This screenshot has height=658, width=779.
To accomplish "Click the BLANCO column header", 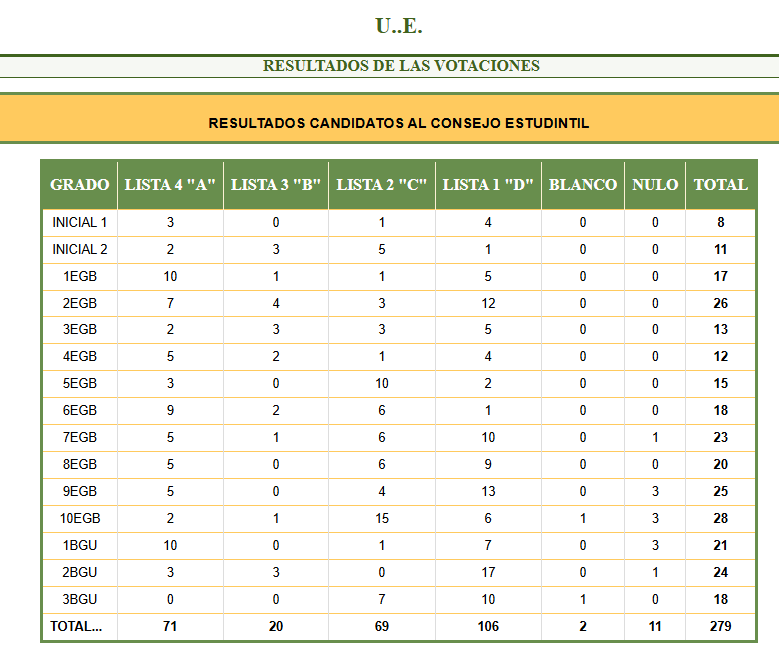I will point(583,185).
